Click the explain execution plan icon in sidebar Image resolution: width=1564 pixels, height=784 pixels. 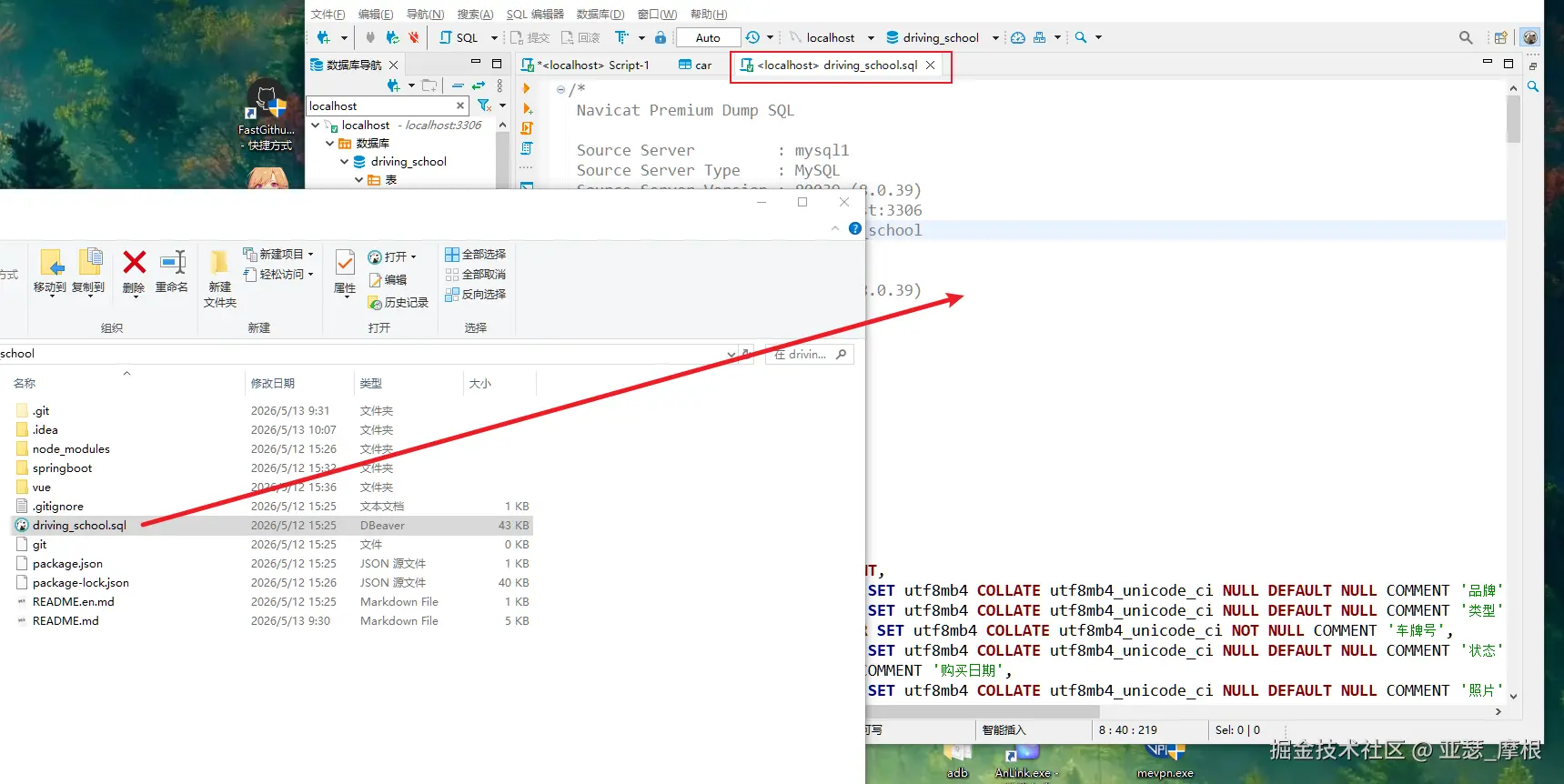click(527, 148)
